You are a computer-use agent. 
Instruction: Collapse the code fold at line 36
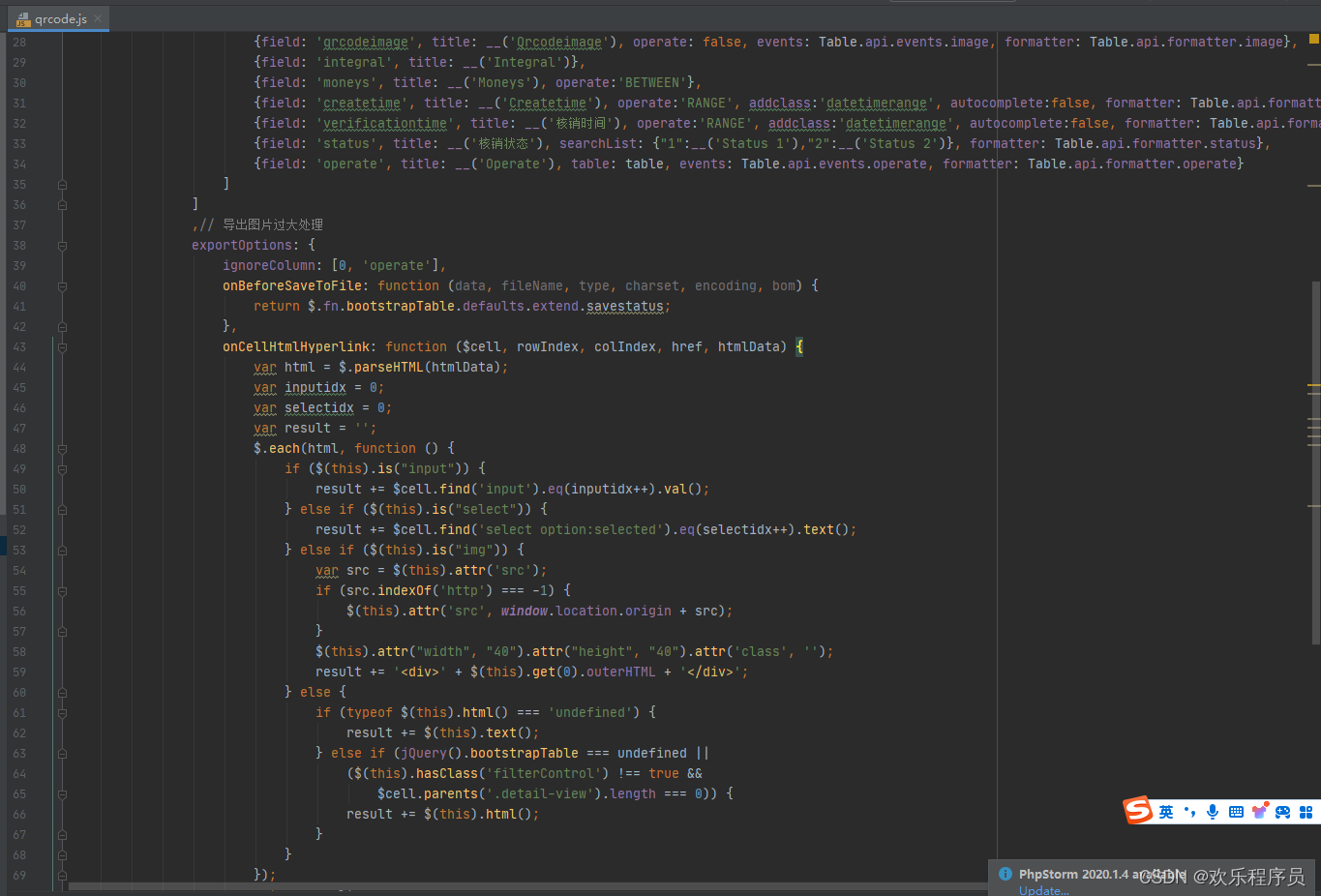click(62, 204)
